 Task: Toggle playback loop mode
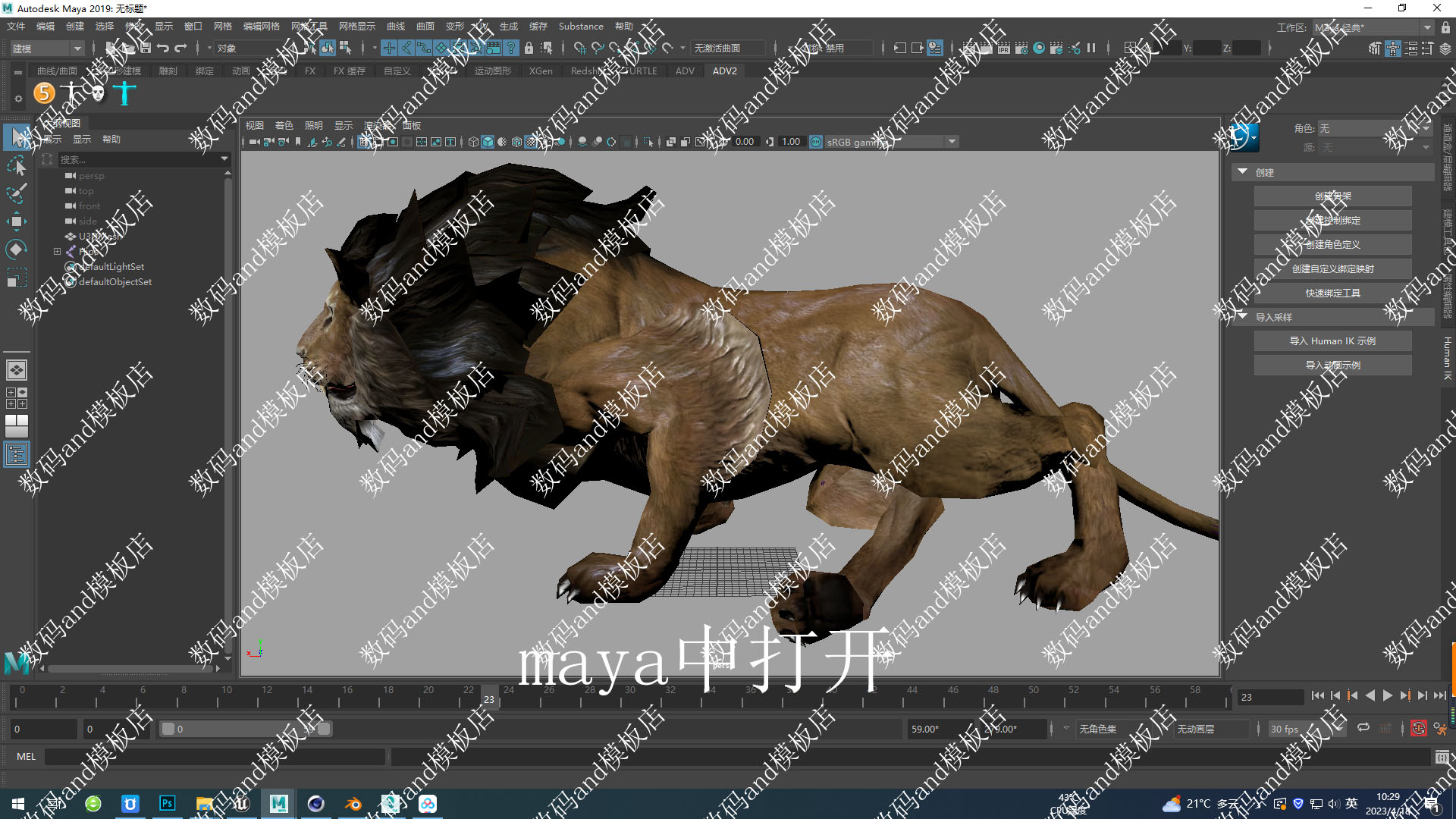(x=1363, y=728)
